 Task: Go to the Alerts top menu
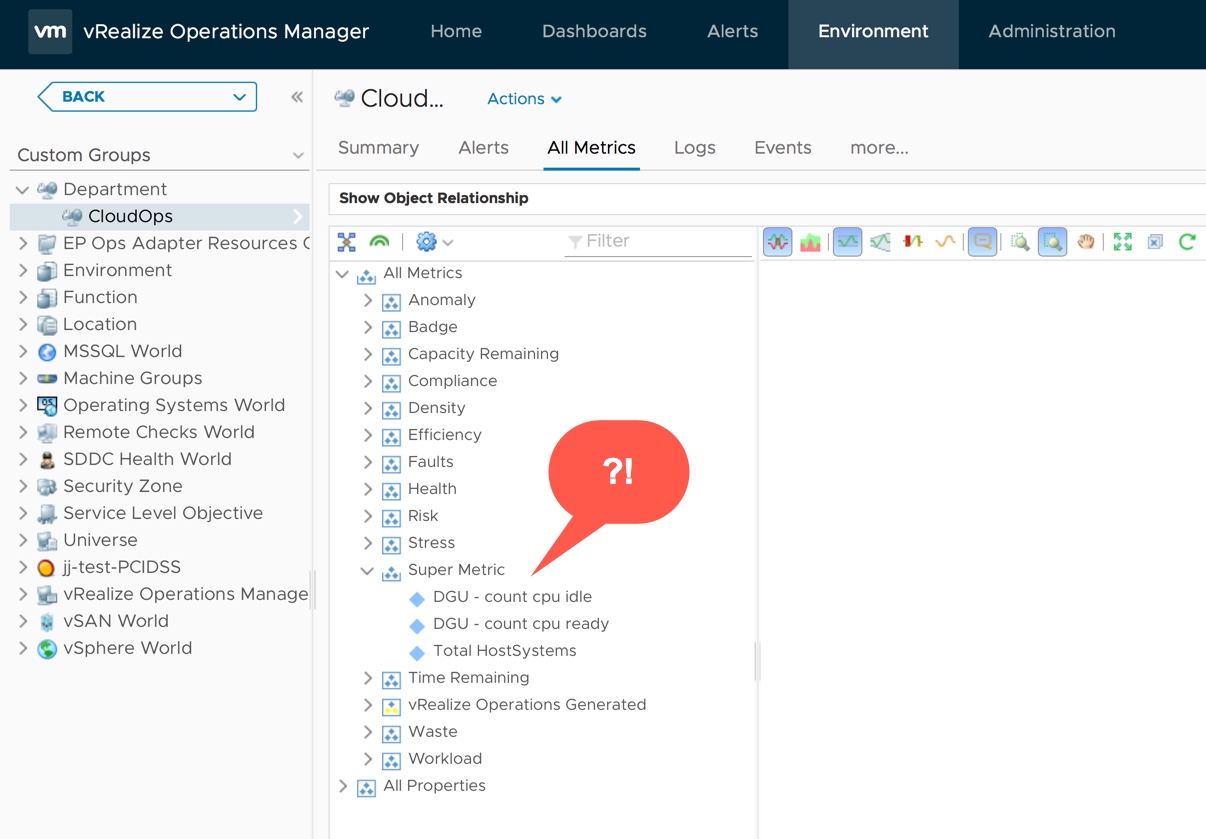tap(732, 32)
